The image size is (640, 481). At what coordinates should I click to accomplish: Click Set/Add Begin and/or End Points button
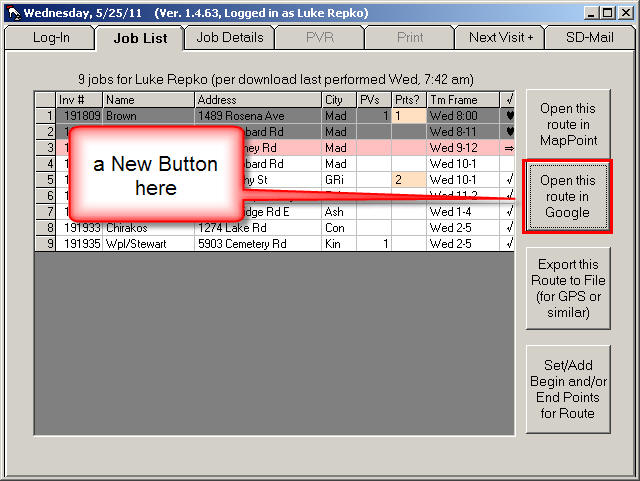click(568, 389)
